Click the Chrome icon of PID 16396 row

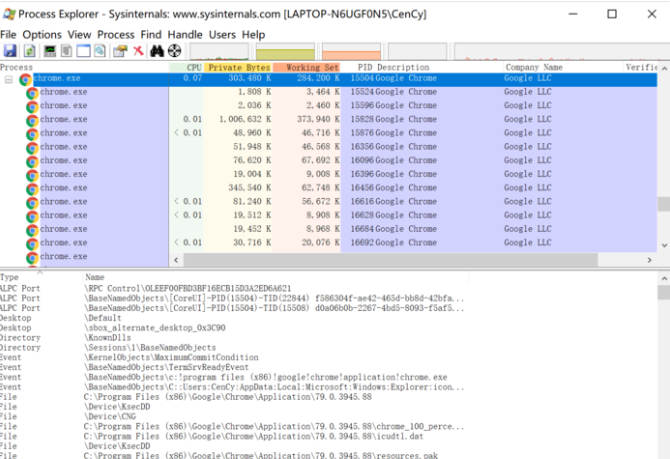32,175
